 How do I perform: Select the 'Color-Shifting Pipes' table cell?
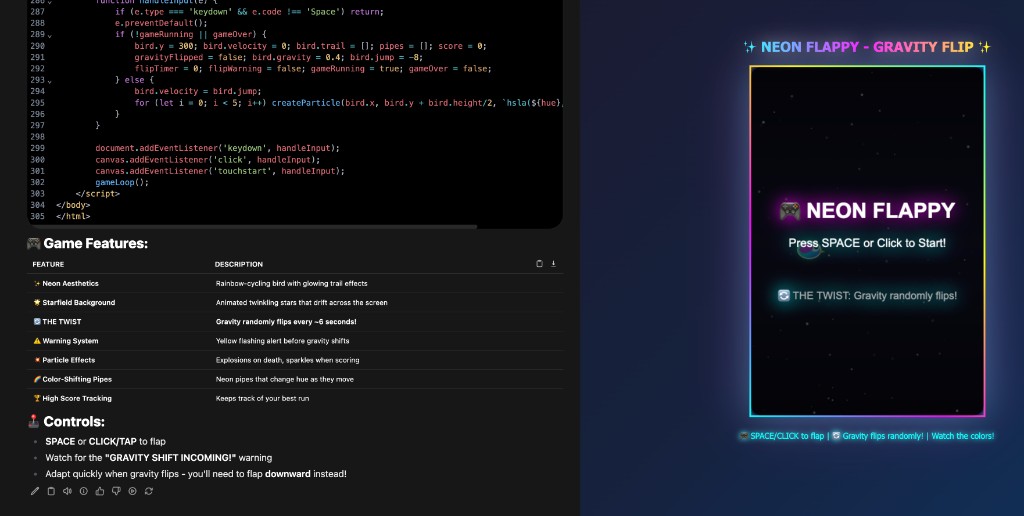point(72,379)
